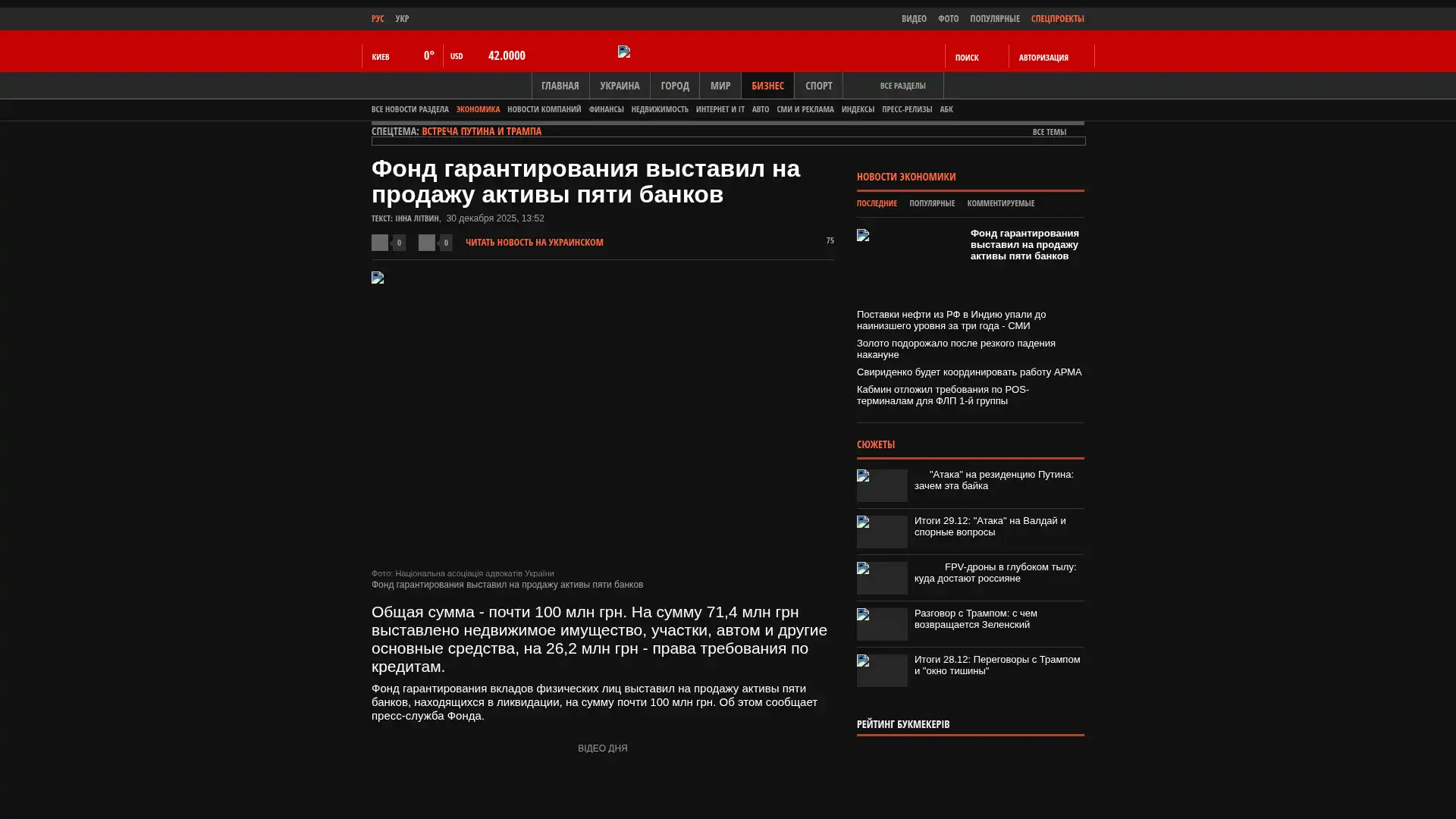
Task: Switch language to УКР
Action: point(402,19)
